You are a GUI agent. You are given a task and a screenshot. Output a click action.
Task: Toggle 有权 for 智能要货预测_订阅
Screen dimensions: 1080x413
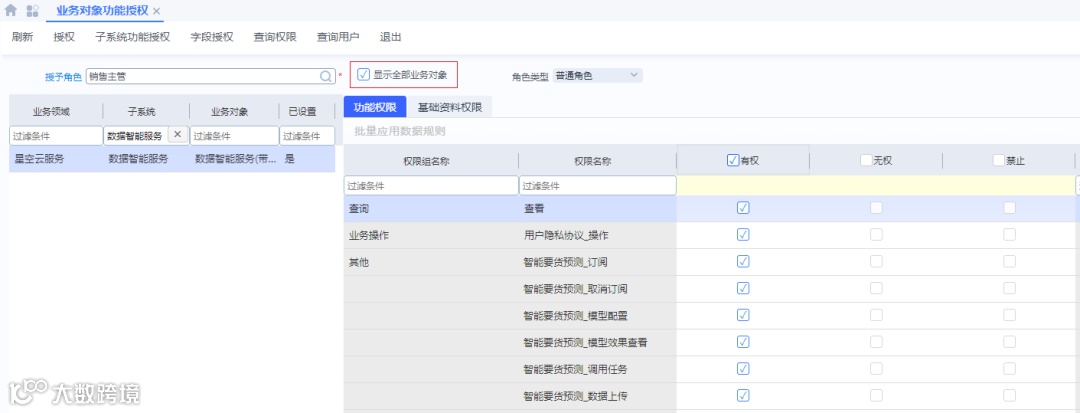click(x=742, y=262)
